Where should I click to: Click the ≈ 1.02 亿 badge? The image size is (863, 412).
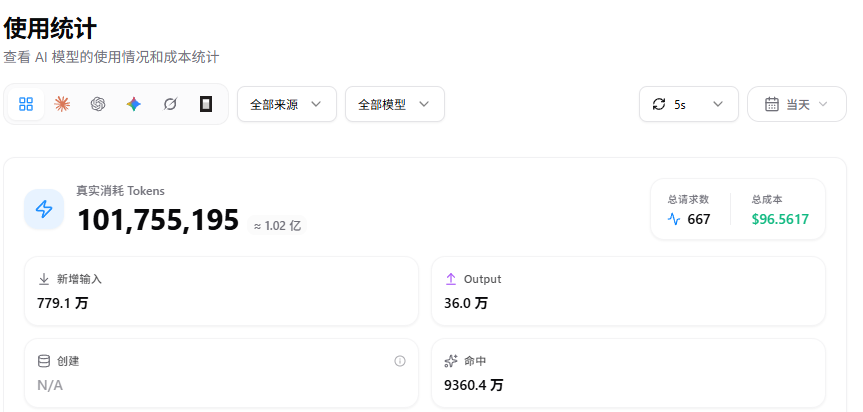[277, 226]
